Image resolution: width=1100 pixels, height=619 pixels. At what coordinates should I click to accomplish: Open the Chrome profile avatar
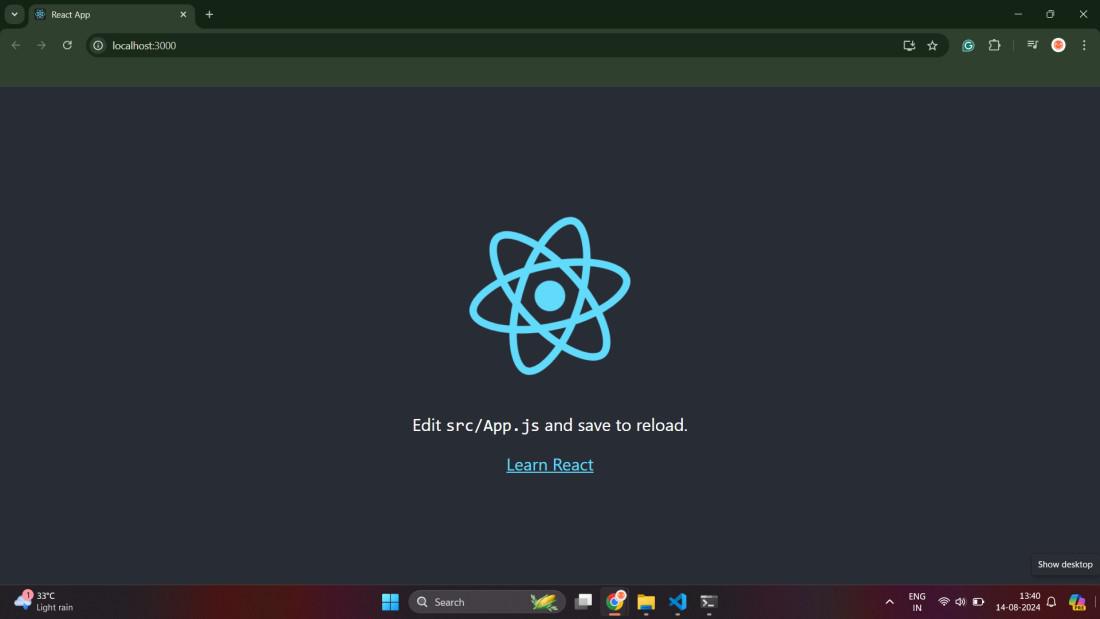click(x=1058, y=45)
